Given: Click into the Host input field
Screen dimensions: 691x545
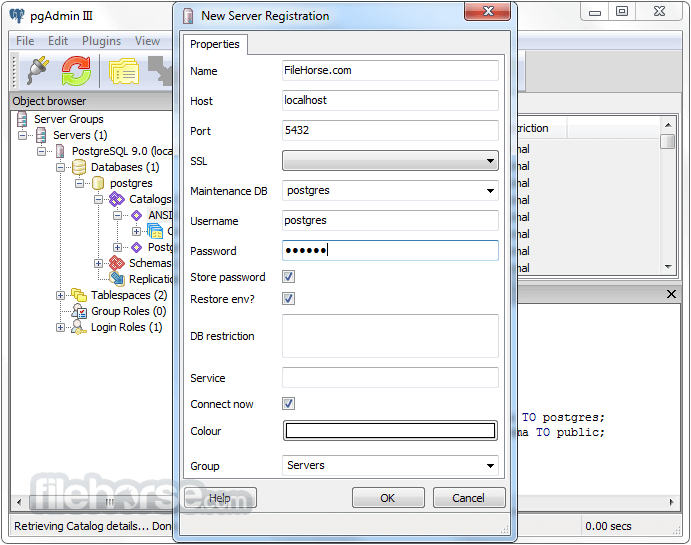Looking at the screenshot, I should pyautogui.click(x=390, y=101).
